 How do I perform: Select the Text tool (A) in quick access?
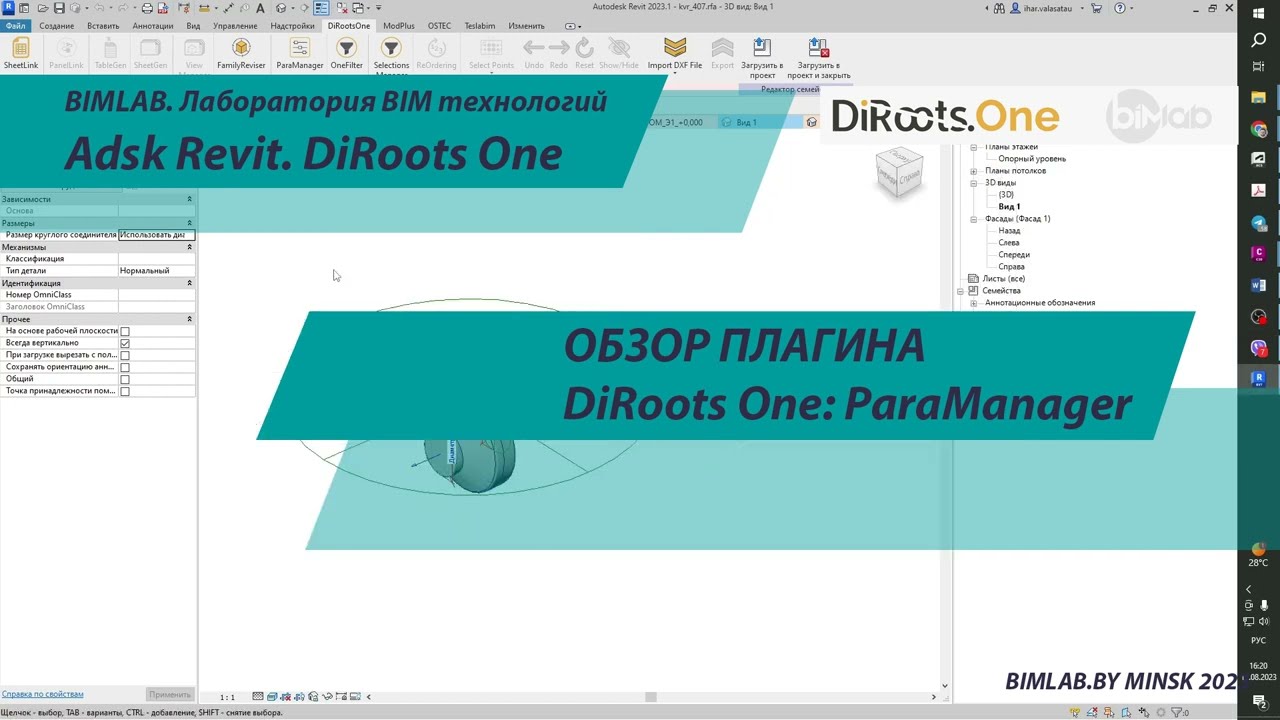click(260, 8)
